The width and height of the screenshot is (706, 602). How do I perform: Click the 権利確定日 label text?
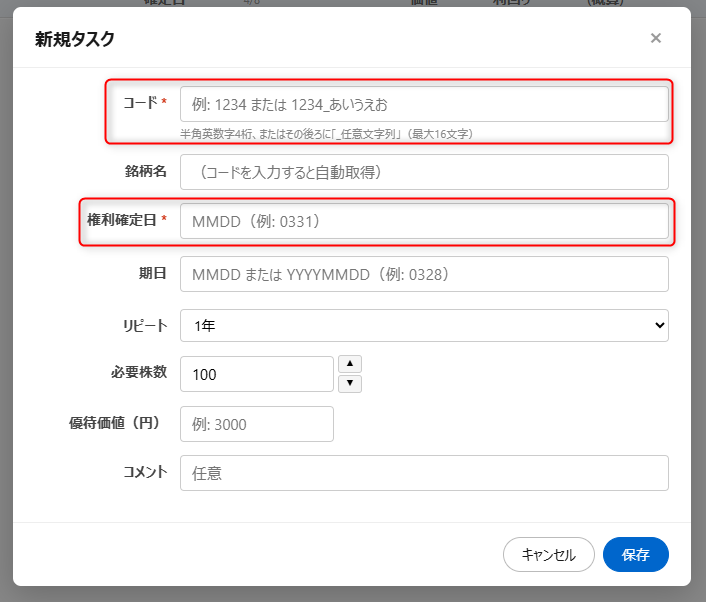[x=121, y=220]
